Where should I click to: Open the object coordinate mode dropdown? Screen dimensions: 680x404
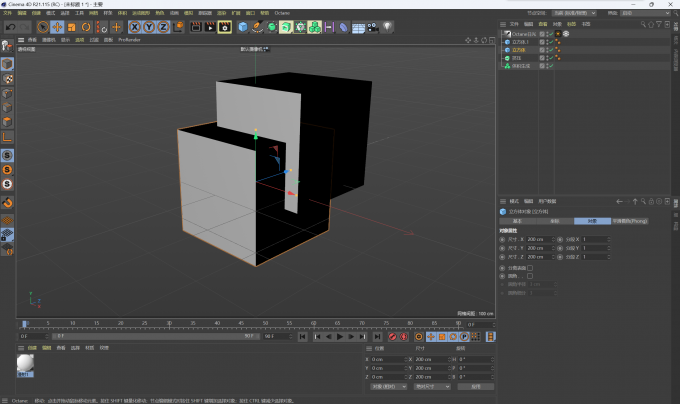tap(389, 387)
